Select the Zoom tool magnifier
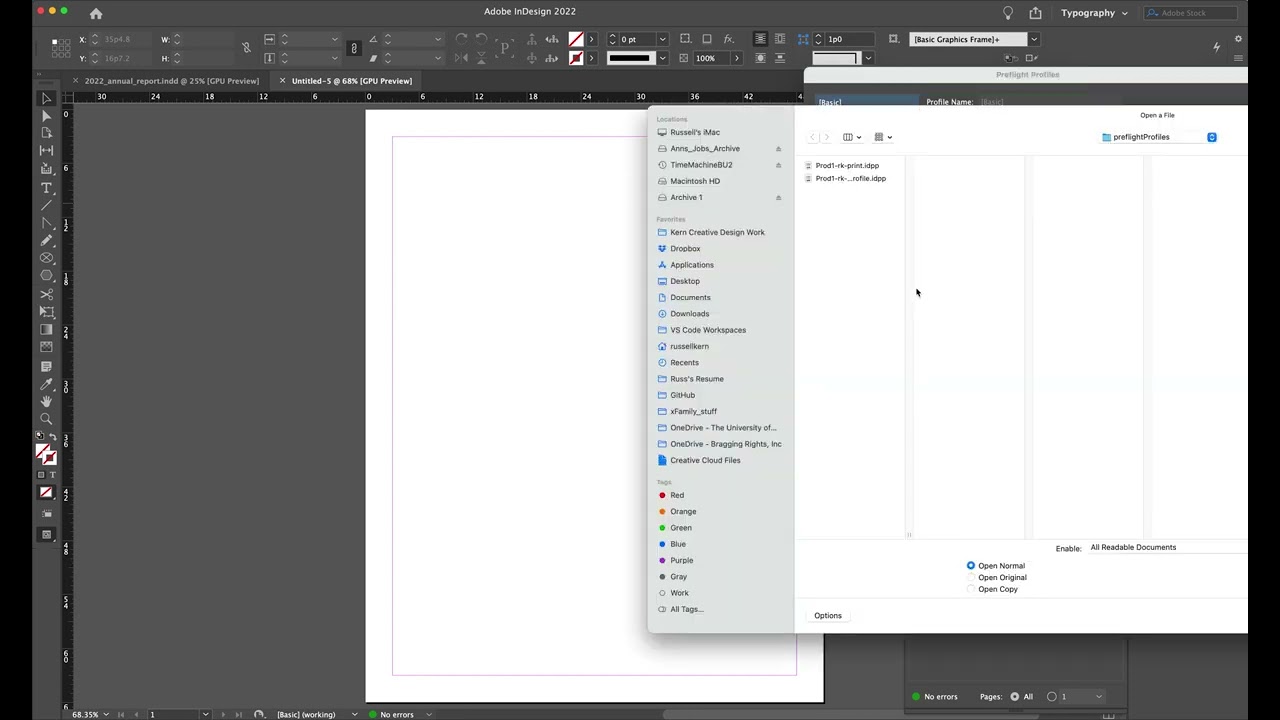This screenshot has height=720, width=1280. coord(46,419)
